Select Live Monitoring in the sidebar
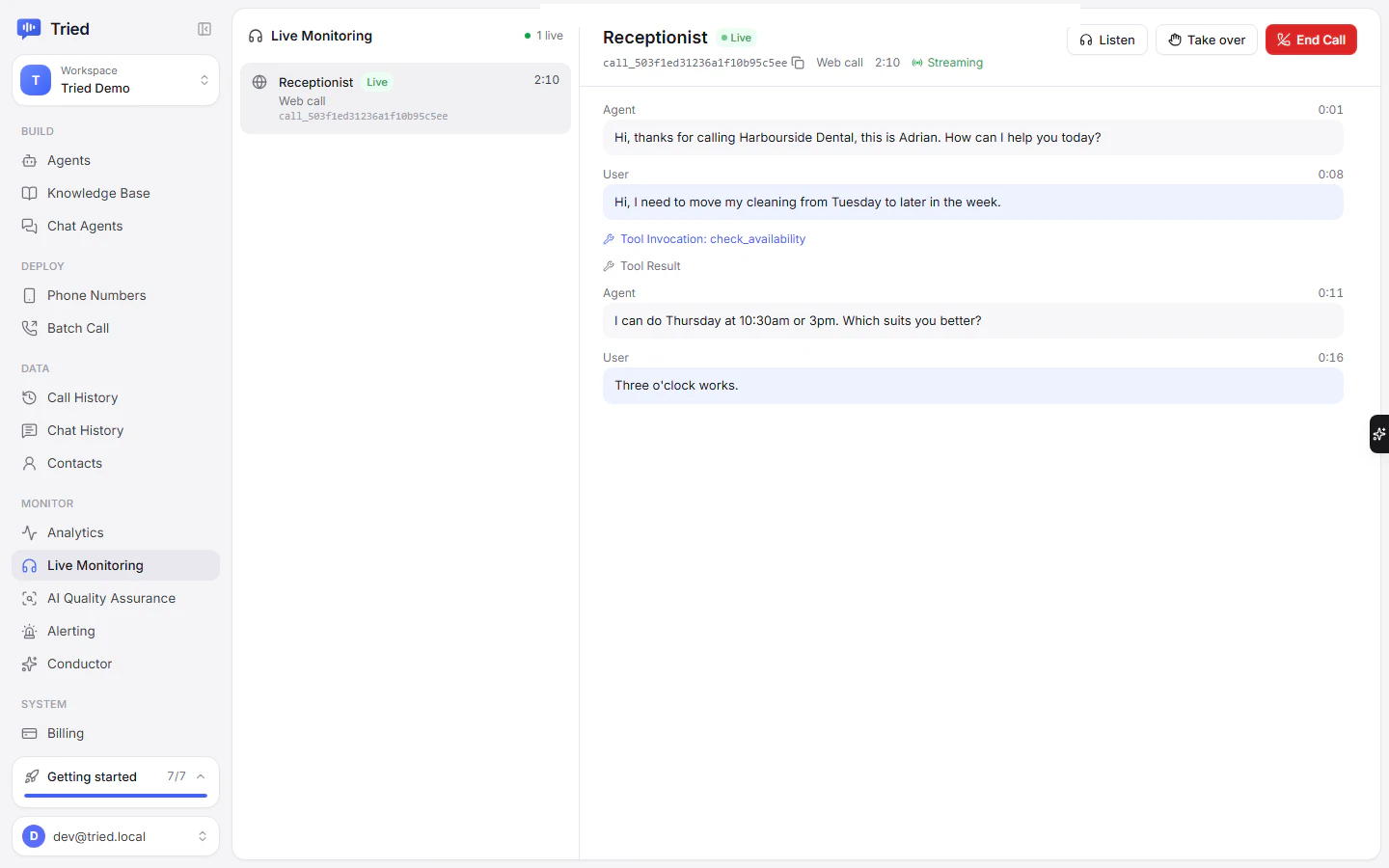This screenshot has width=1389, height=868. (116, 565)
